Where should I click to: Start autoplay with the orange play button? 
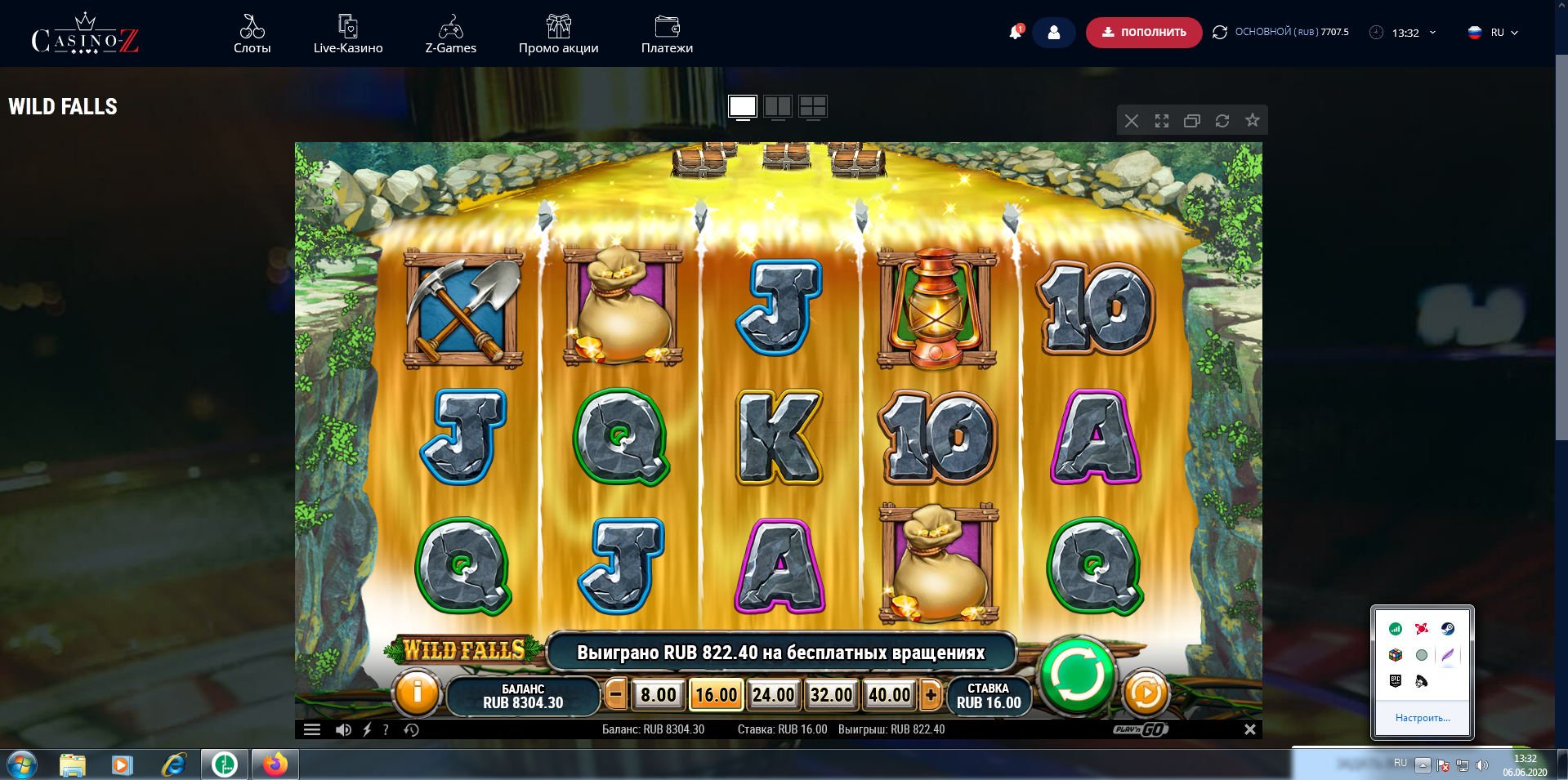pos(1146,693)
